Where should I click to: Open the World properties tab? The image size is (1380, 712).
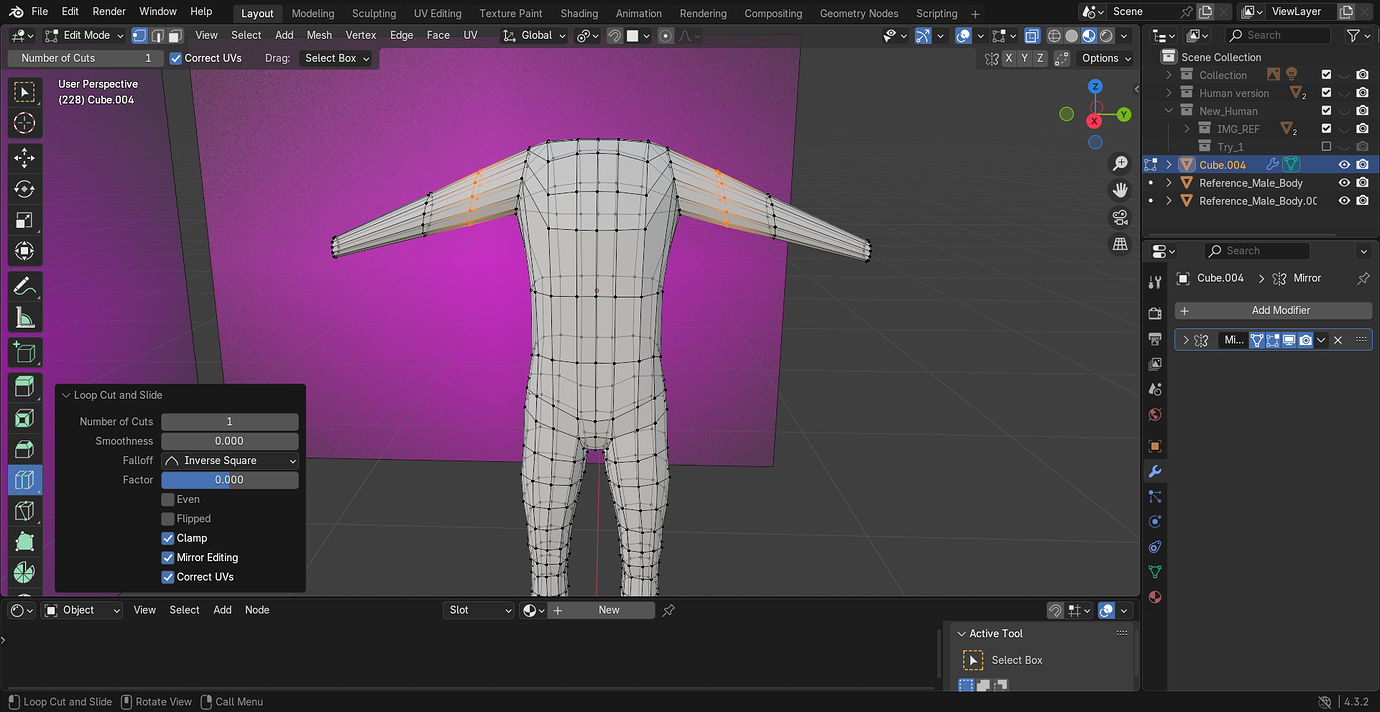point(1155,415)
